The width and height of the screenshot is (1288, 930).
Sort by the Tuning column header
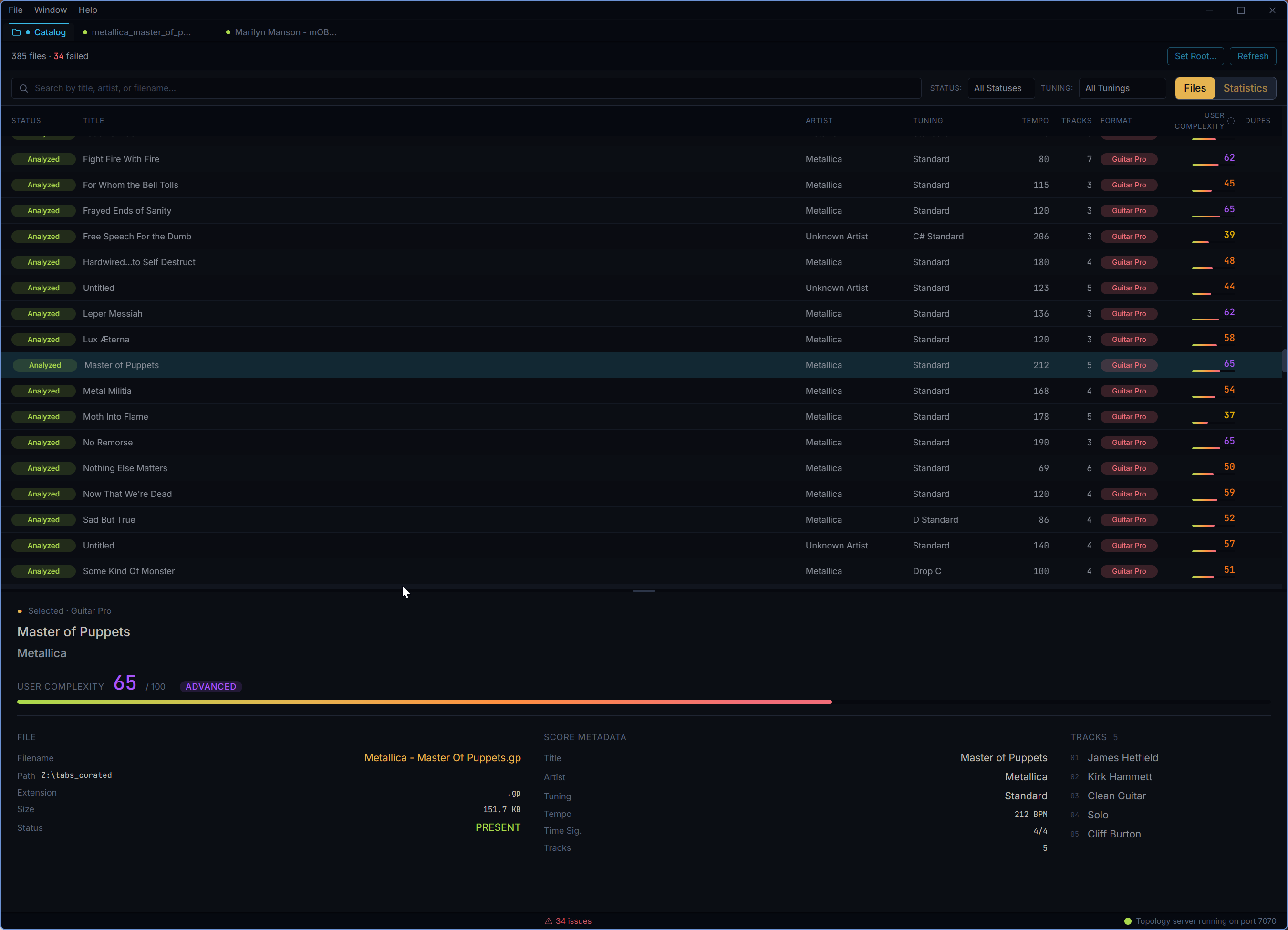coord(927,120)
